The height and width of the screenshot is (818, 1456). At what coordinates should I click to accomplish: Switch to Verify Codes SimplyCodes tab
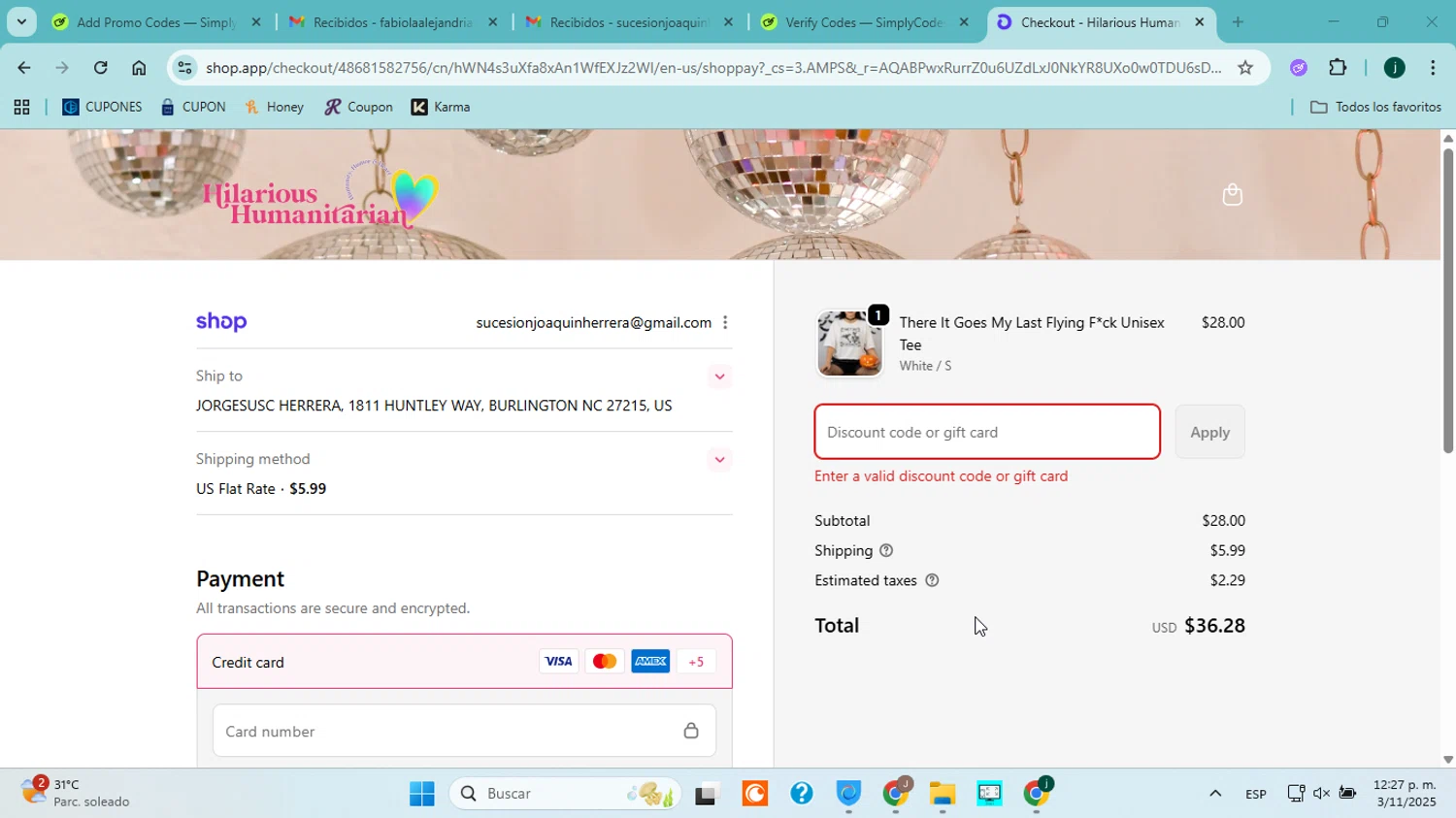tap(864, 22)
